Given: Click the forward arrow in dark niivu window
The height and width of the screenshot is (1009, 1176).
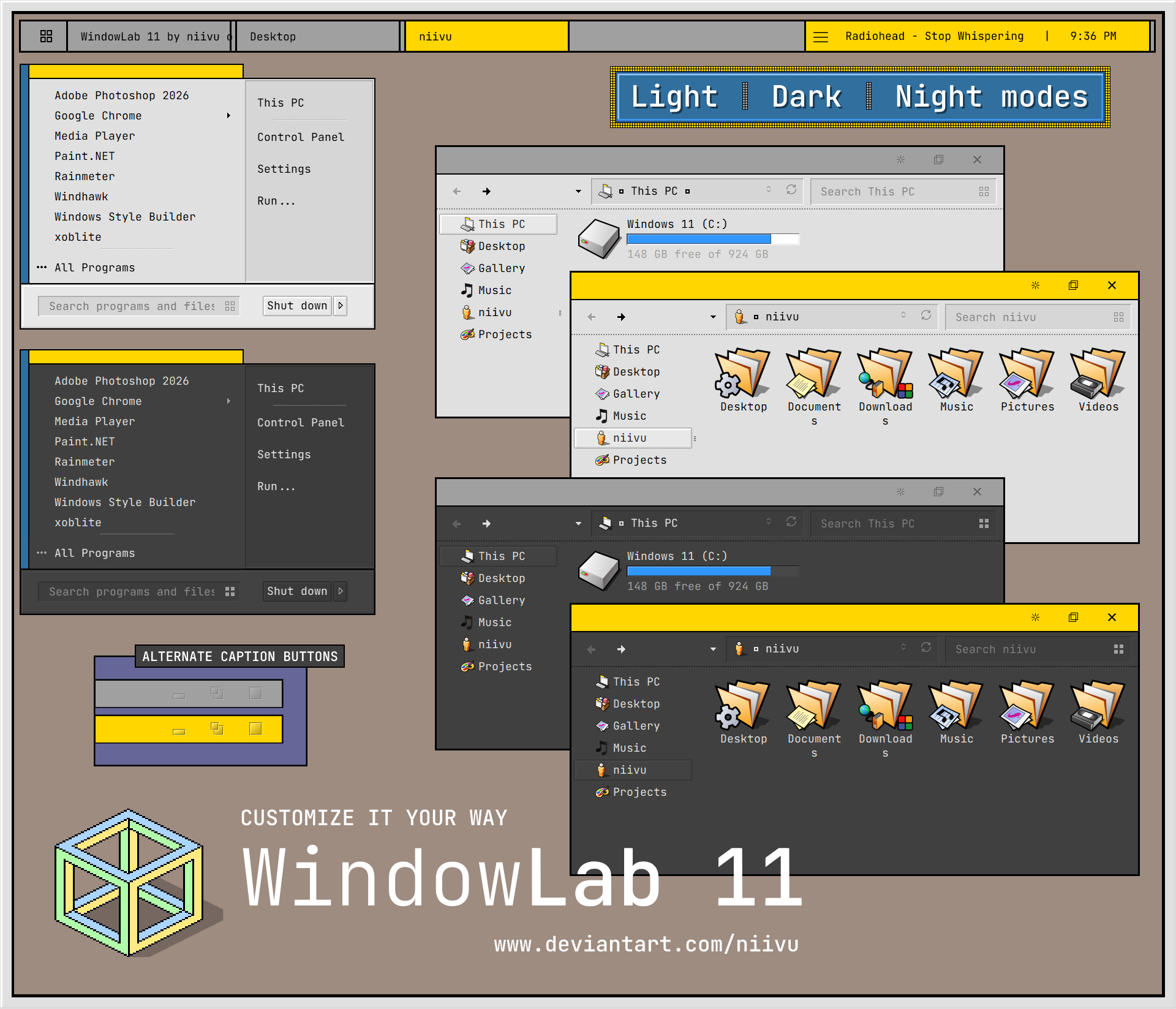Looking at the screenshot, I should (x=621, y=649).
